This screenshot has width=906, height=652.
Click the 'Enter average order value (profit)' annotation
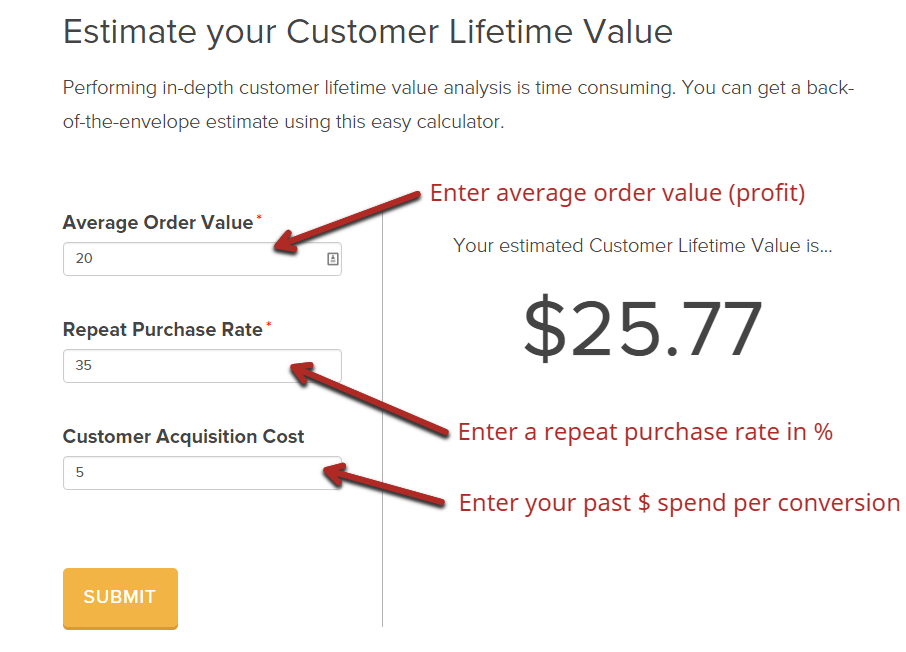point(618,194)
